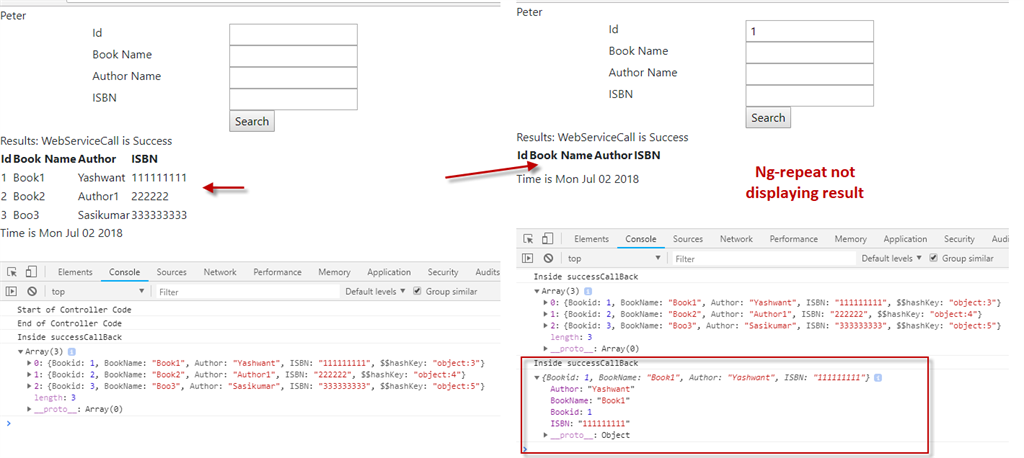Click info badge next to right Array(3)

pos(588,291)
